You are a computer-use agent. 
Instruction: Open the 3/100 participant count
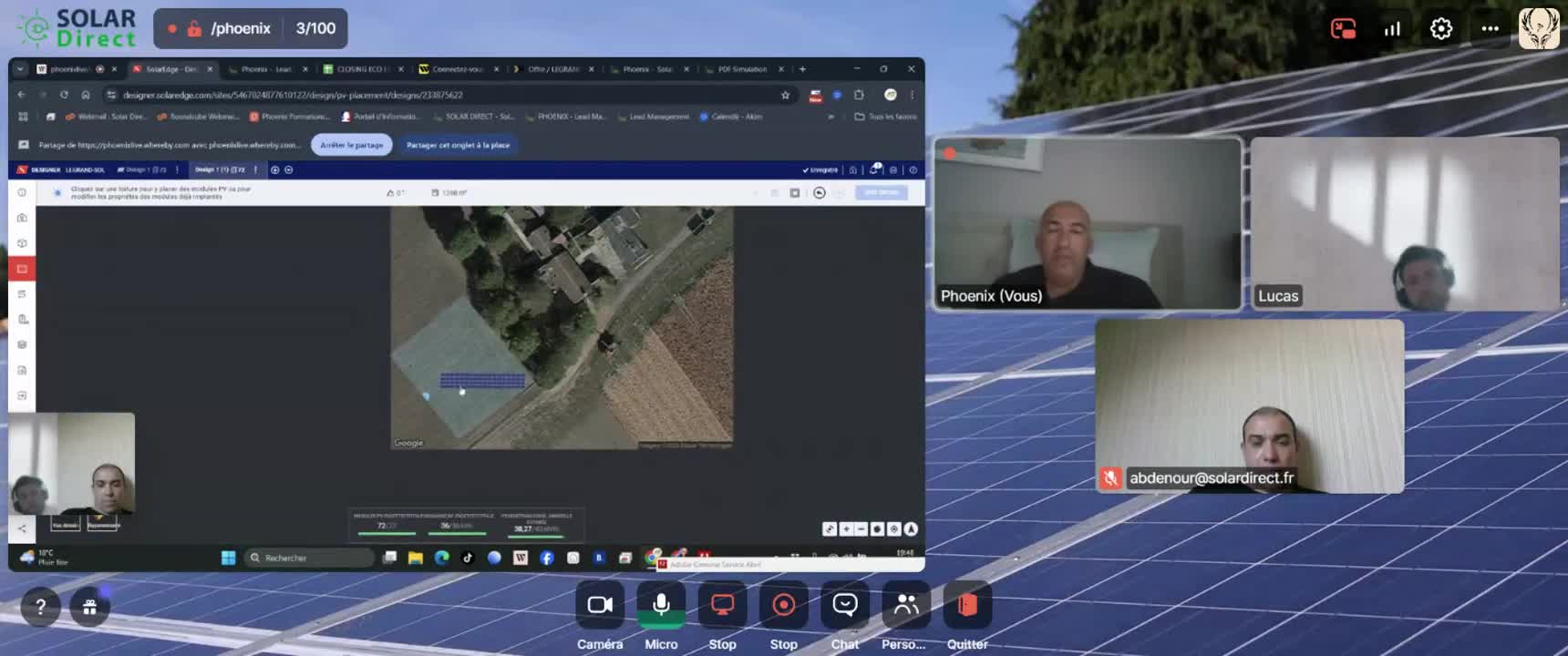(x=315, y=28)
